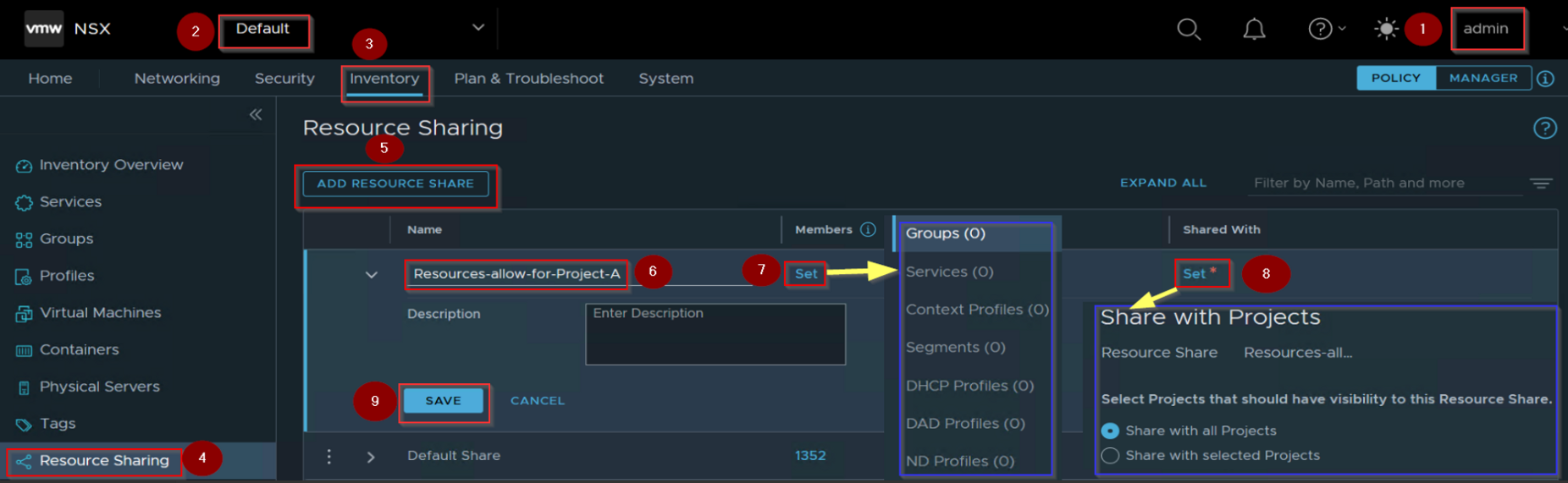Toggle the light/dark theme sun icon
Screen dimensions: 1568x483
coord(1386,30)
